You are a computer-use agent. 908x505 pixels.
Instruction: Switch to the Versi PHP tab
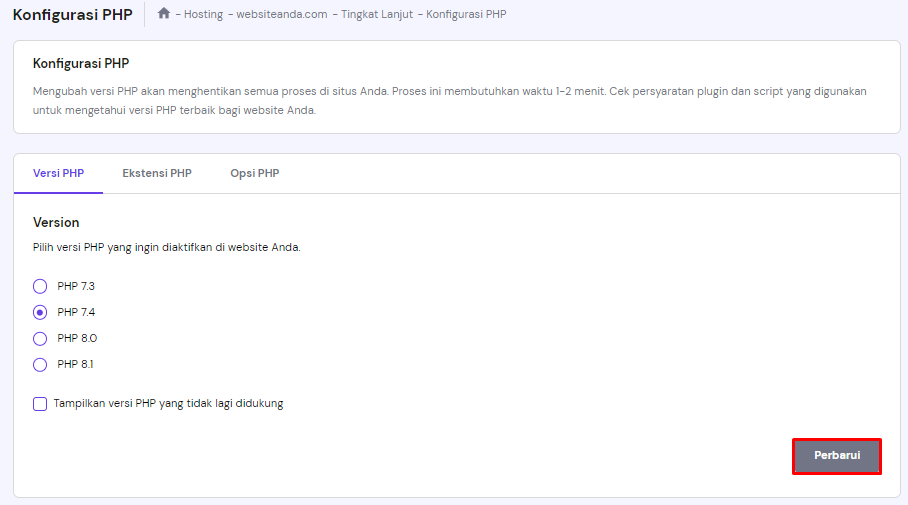coord(58,173)
